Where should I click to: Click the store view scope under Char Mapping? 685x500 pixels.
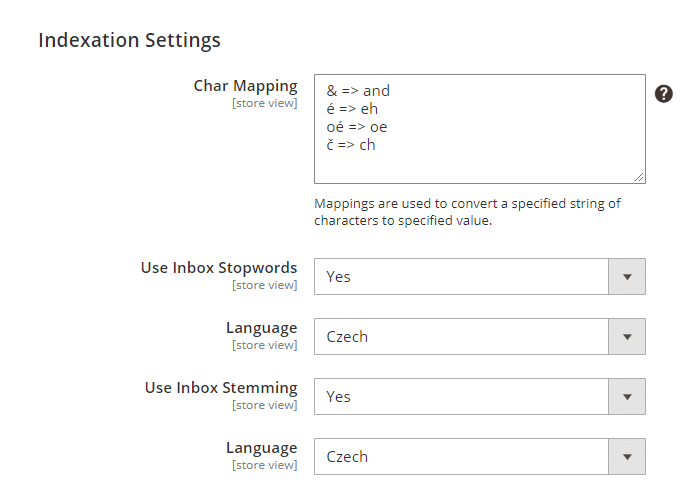(264, 103)
